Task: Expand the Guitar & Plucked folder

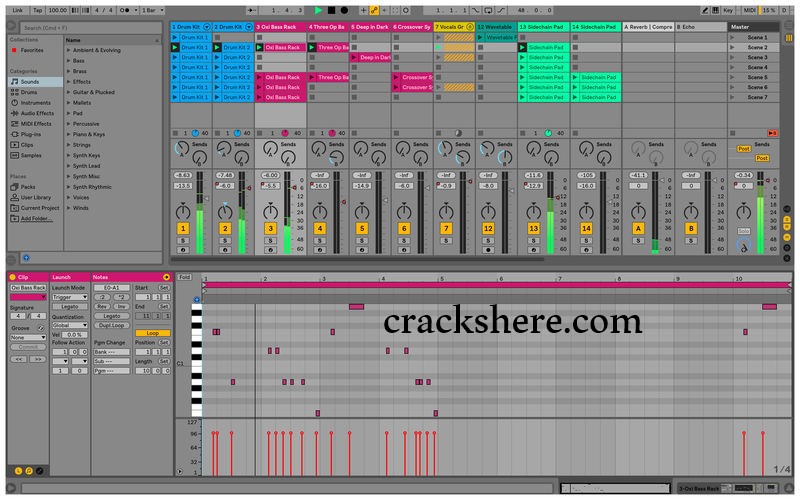Action: point(68,92)
